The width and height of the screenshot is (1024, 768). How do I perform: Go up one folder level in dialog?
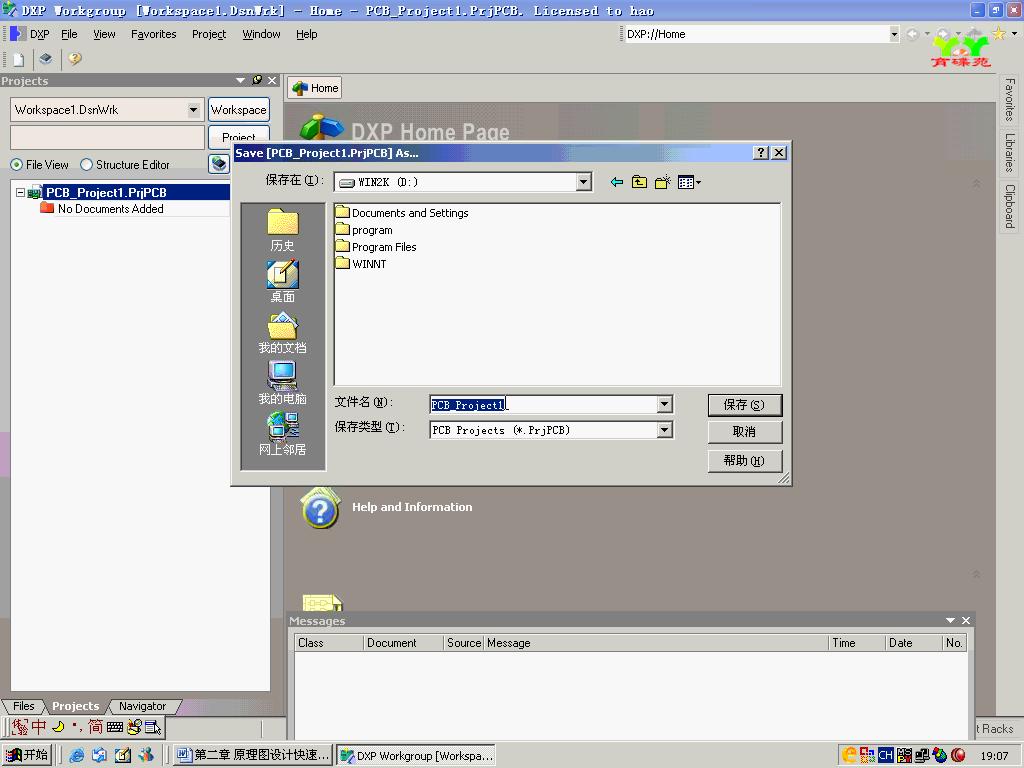point(639,182)
